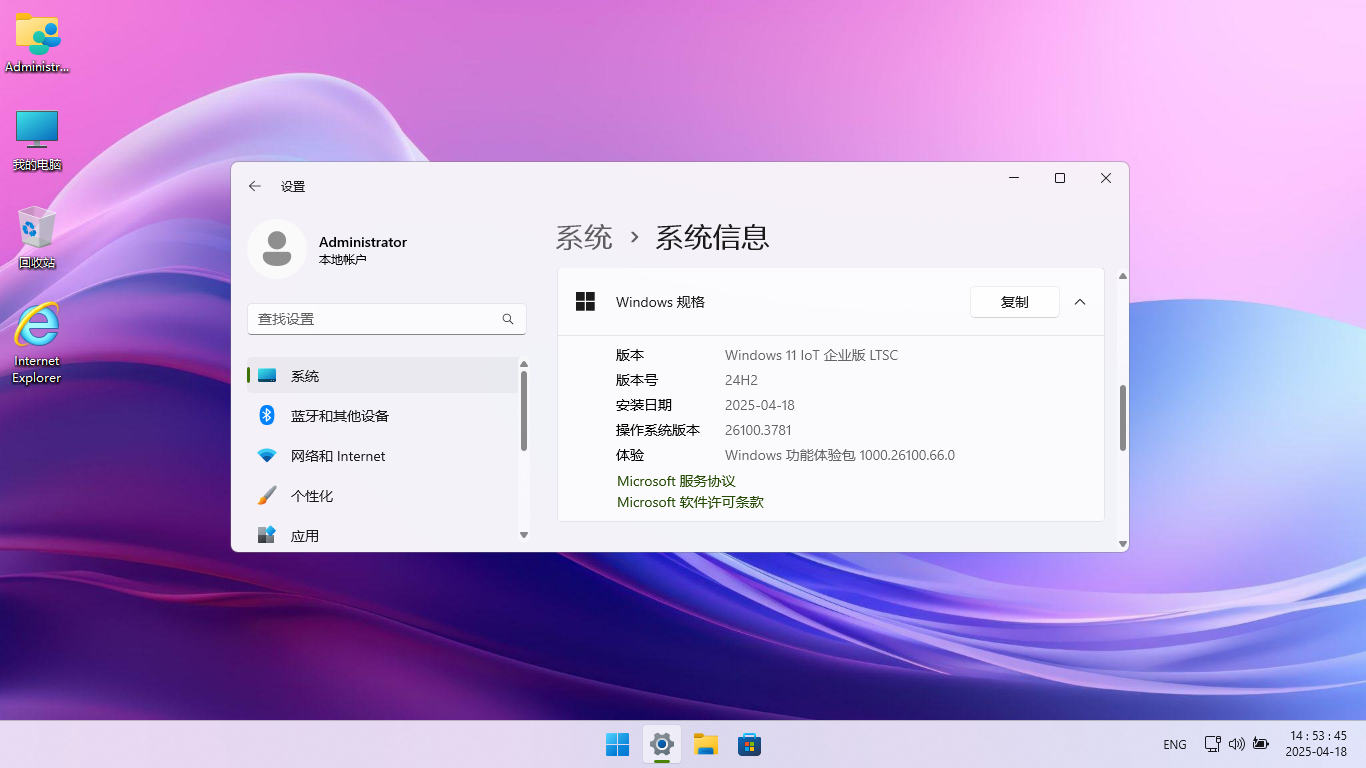Image resolution: width=1366 pixels, height=768 pixels.
Task: Open the Start menu on taskbar
Action: click(618, 744)
